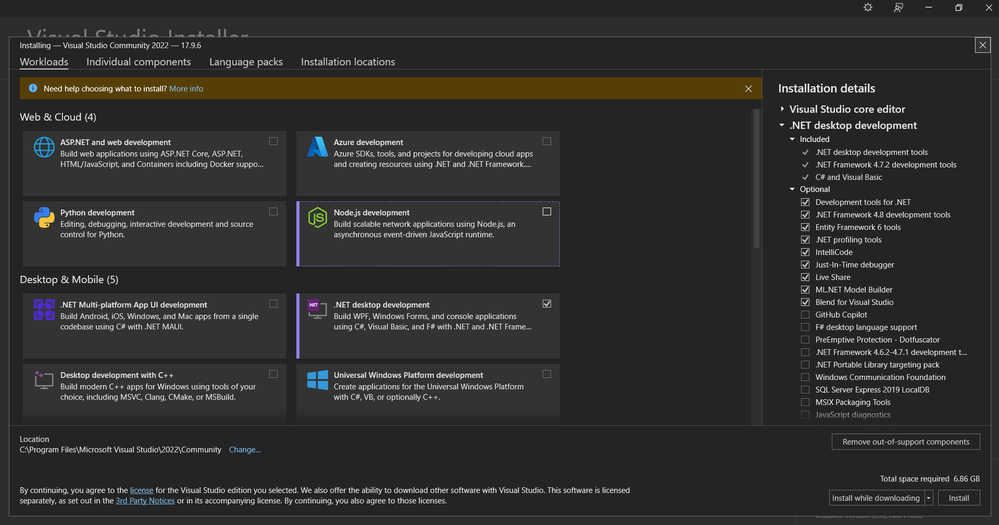Open the More info link
This screenshot has height=525, width=999.
(x=186, y=89)
